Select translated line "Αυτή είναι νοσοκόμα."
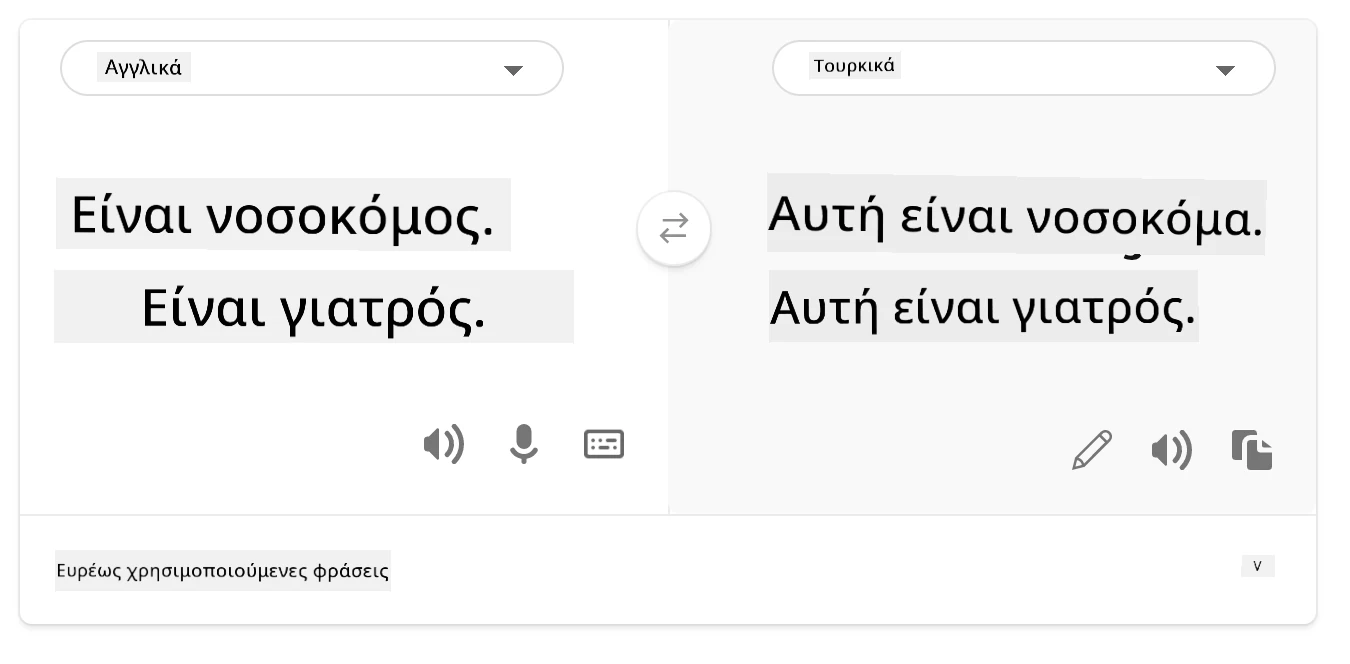The width and height of the screenshot is (1350, 664). tap(1016, 216)
